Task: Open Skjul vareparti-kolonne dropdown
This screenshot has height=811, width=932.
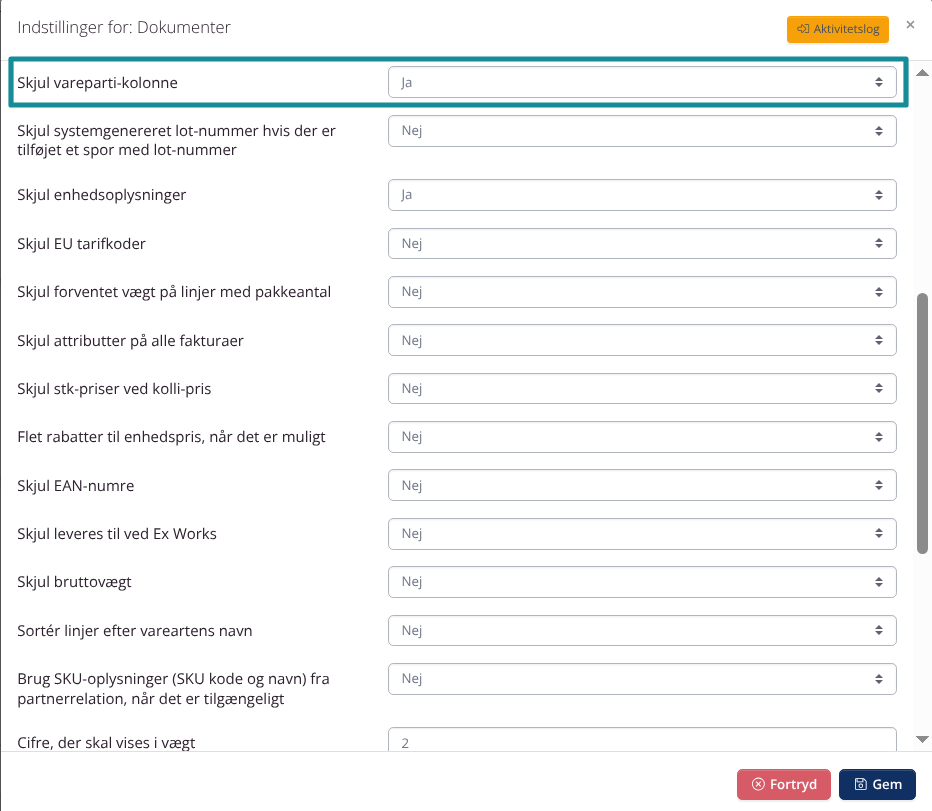Action: [x=642, y=82]
